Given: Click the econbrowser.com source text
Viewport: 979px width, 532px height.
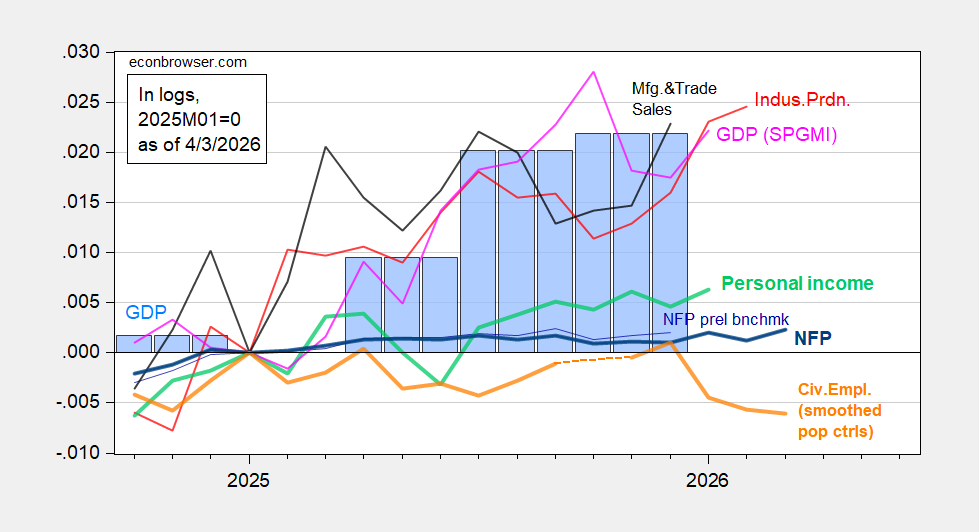Looking at the screenshot, I should point(189,61).
